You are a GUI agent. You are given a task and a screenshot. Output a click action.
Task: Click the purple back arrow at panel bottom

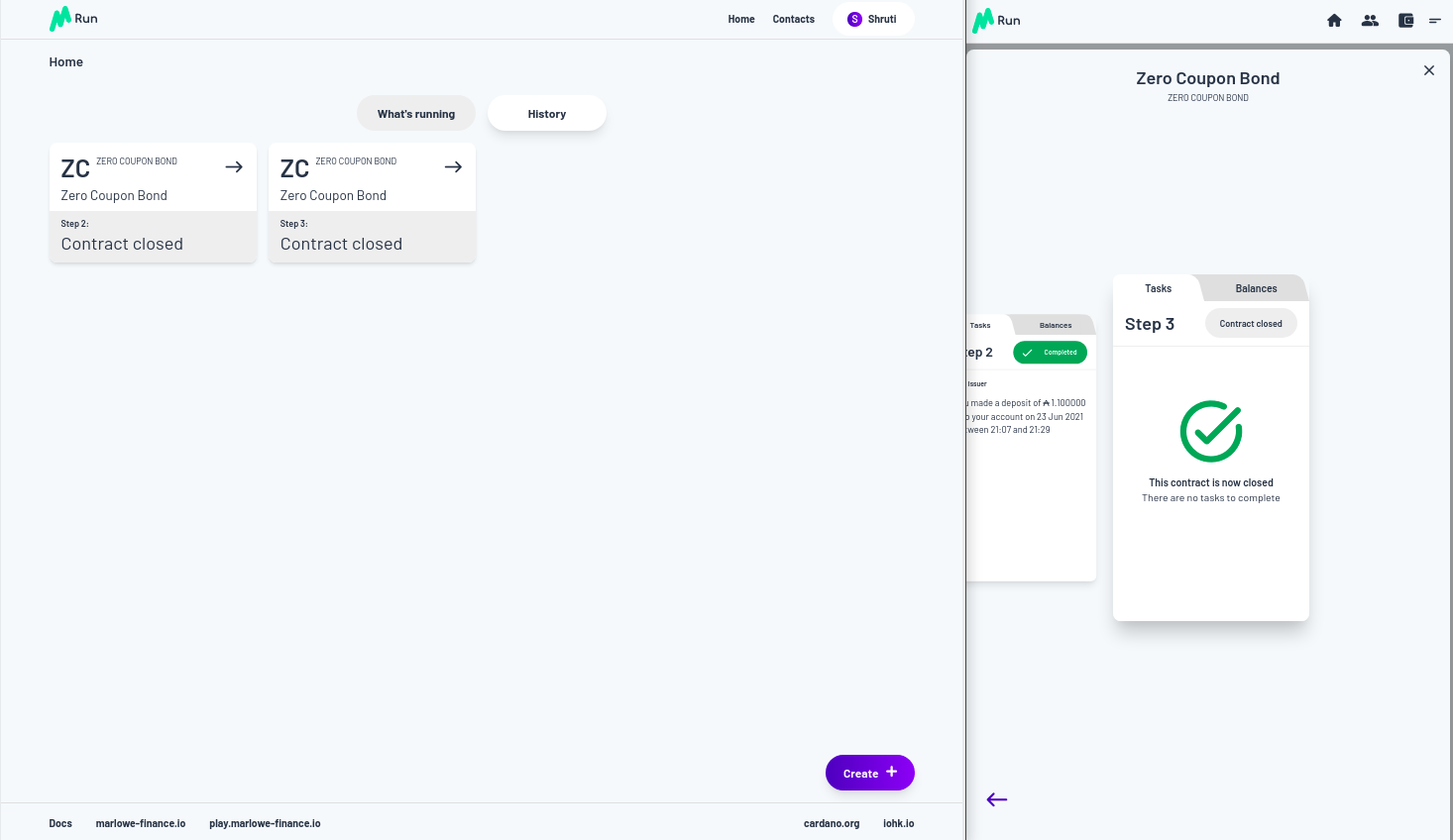997,799
